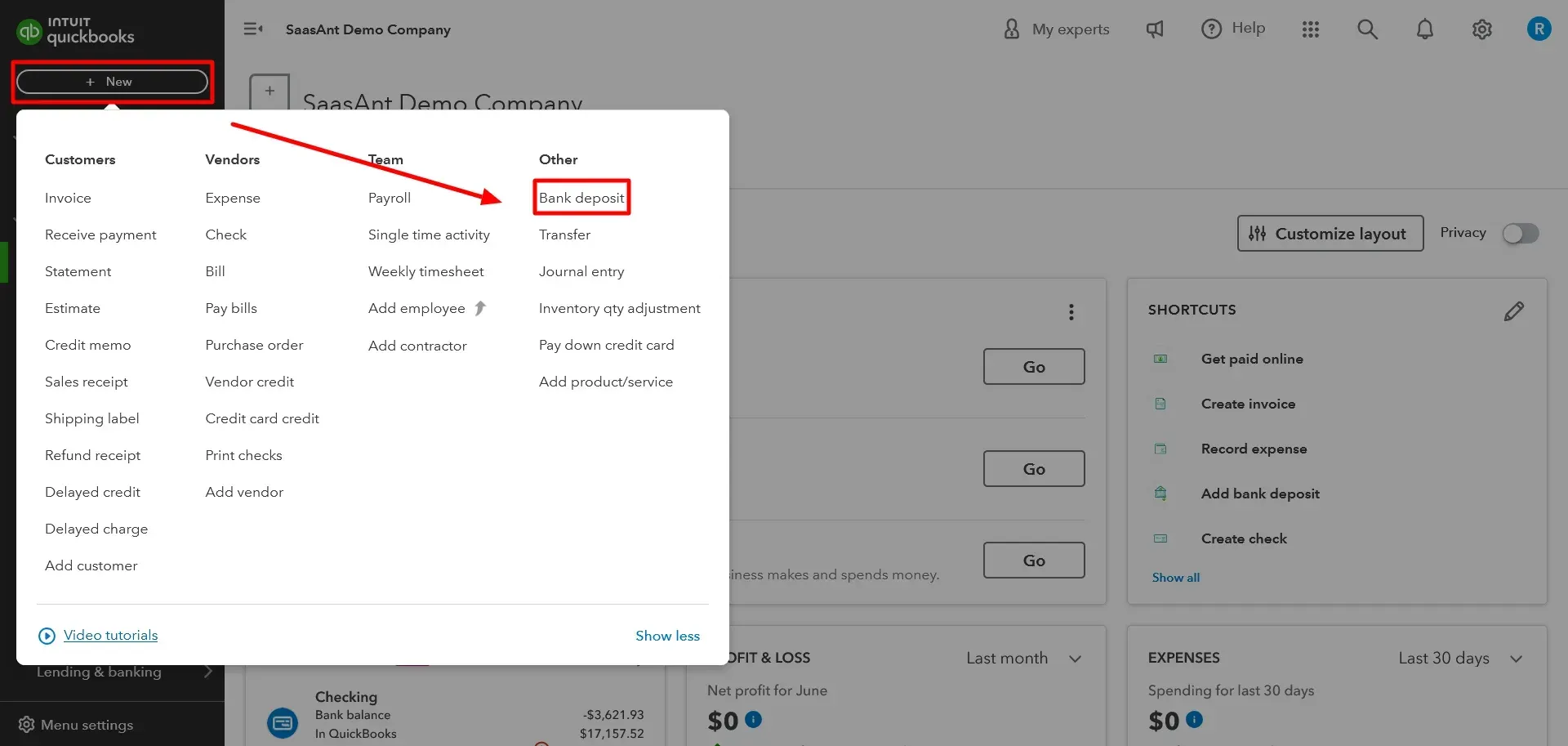Select Invoice from the Customers column
The image size is (1568, 746).
tap(68, 198)
